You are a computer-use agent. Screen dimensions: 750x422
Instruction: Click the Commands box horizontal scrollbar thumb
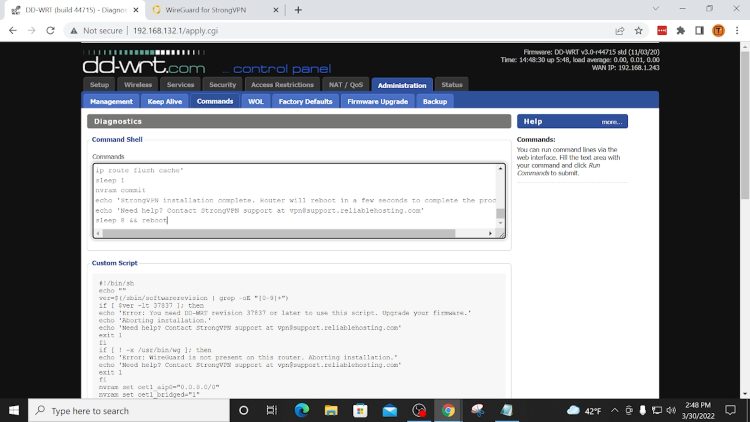(x=279, y=233)
